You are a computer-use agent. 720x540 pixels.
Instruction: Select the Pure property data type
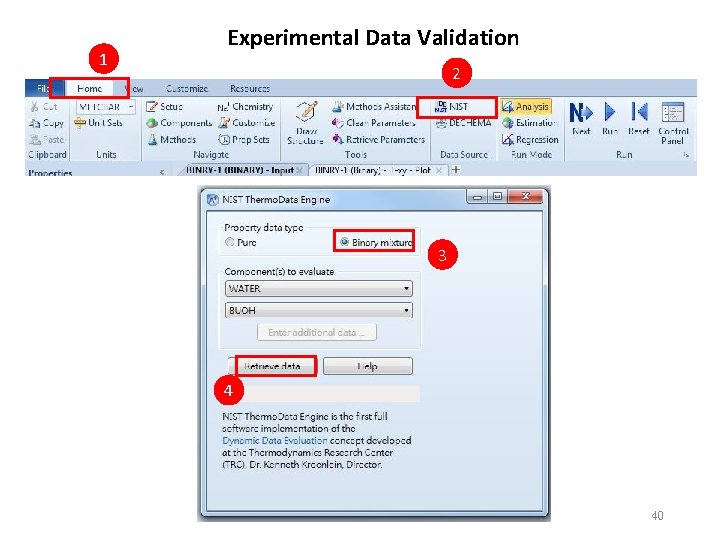pos(241,242)
